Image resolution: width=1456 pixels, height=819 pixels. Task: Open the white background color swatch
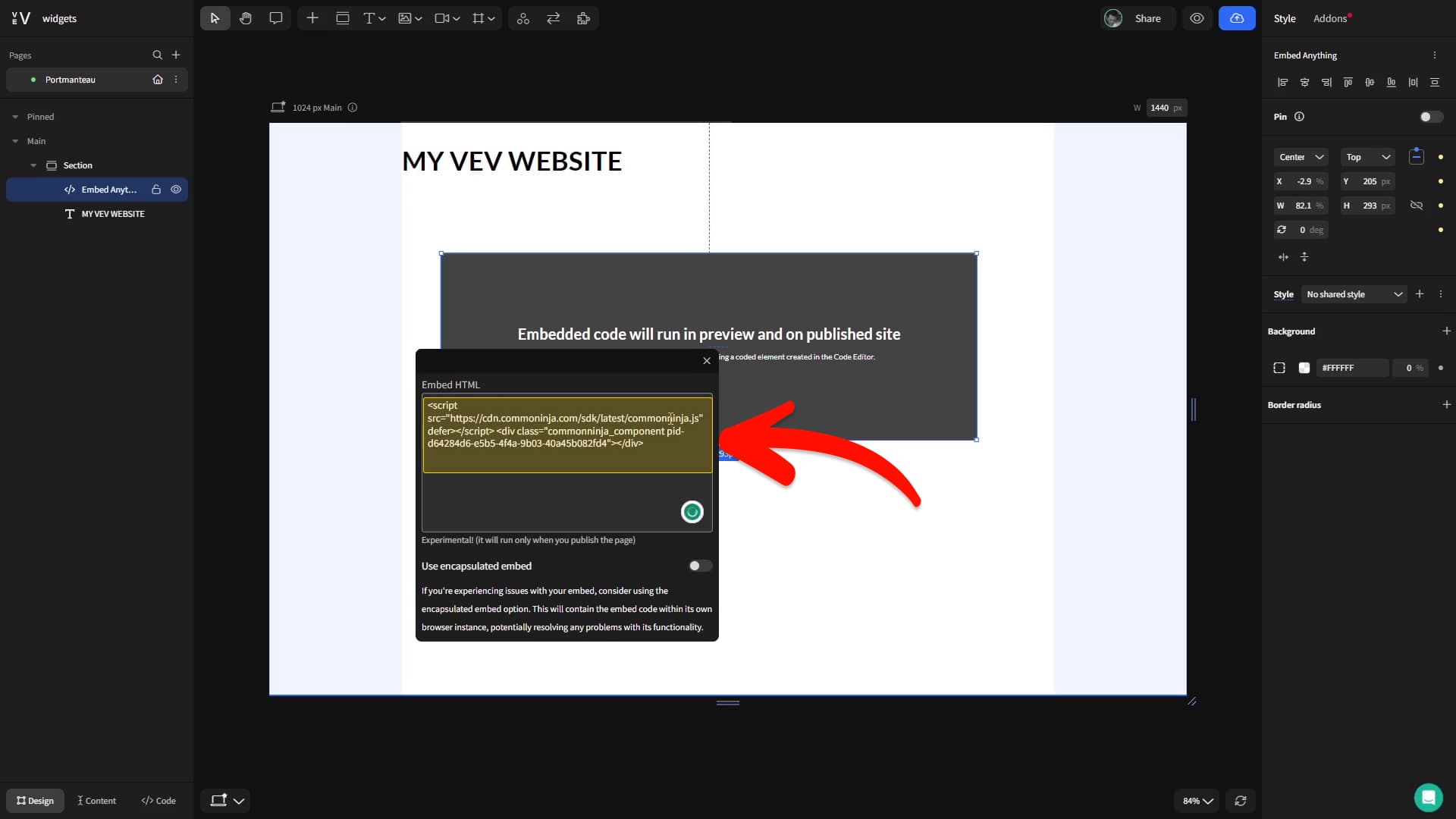click(1304, 368)
